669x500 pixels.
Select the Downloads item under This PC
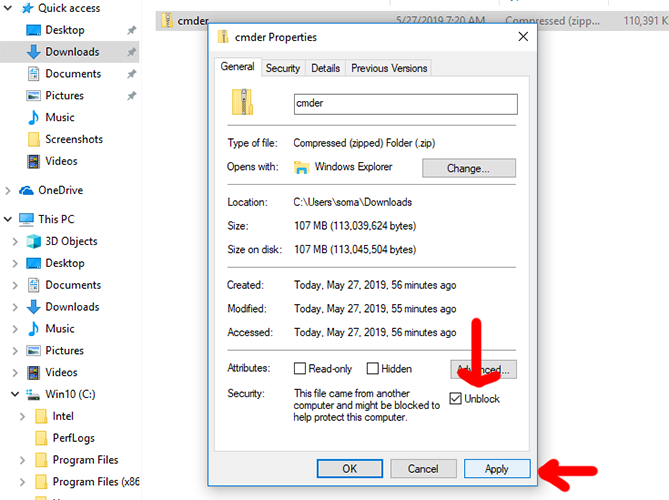[72, 307]
